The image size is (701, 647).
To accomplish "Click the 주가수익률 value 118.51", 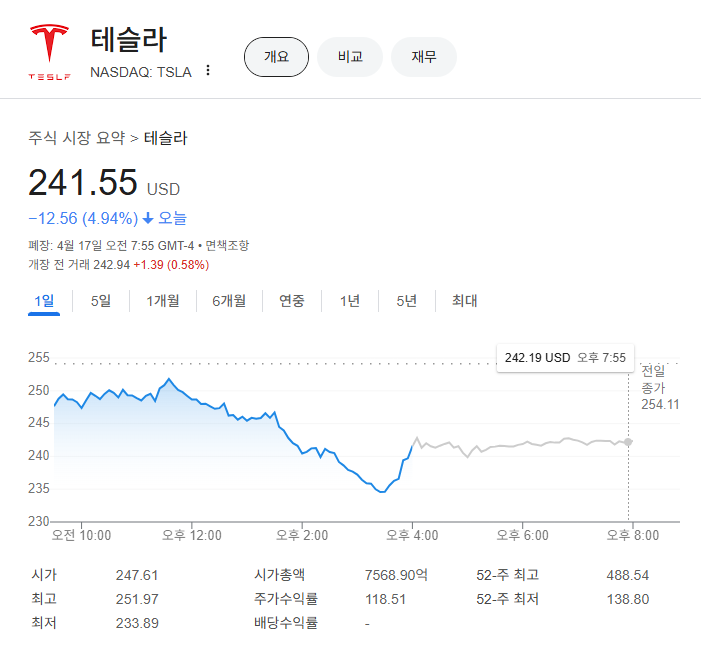I will (x=385, y=599).
